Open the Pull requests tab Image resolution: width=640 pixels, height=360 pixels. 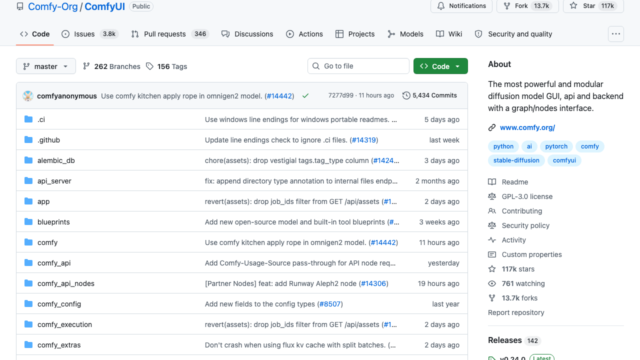[169, 34]
